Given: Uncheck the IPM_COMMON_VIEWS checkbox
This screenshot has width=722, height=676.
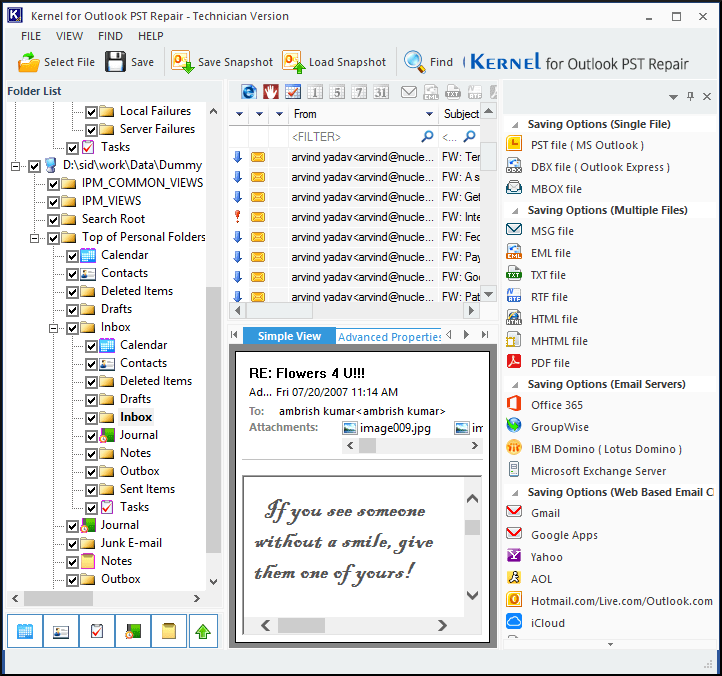Looking at the screenshot, I should 53,183.
